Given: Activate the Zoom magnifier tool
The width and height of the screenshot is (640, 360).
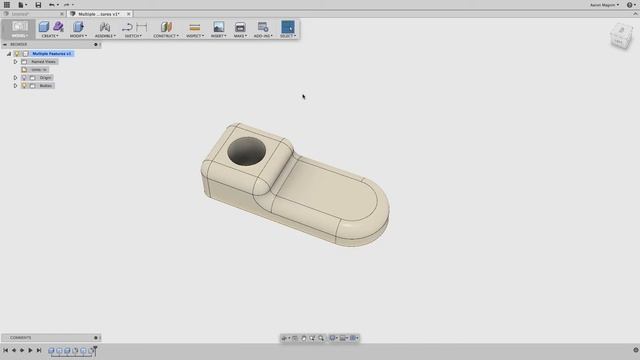Looking at the screenshot, I should 321,338.
